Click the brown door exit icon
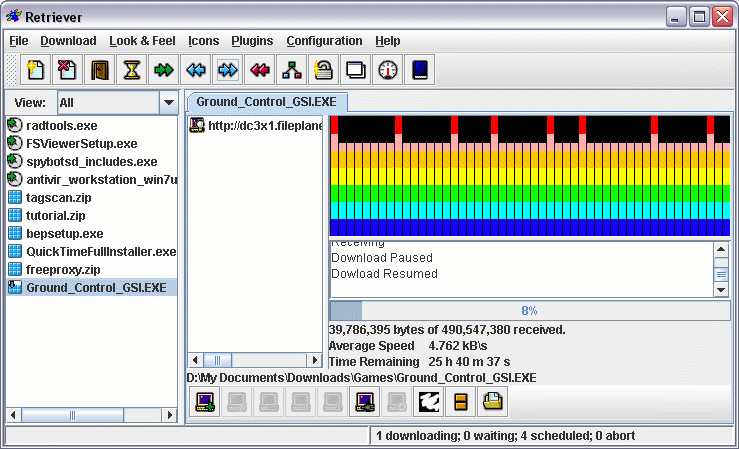The image size is (739, 449). (99, 70)
